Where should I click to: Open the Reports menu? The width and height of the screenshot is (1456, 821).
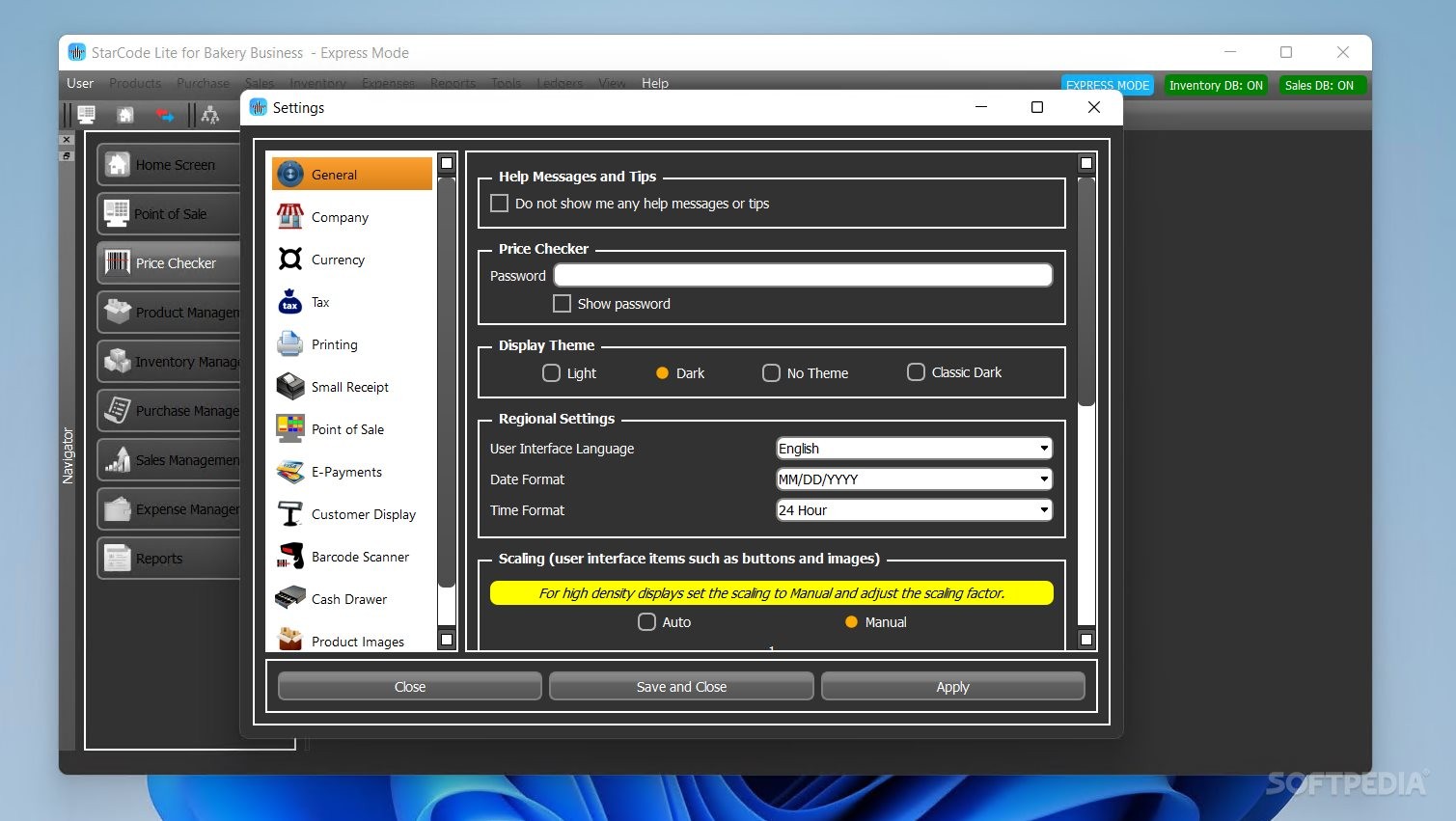pos(453,83)
